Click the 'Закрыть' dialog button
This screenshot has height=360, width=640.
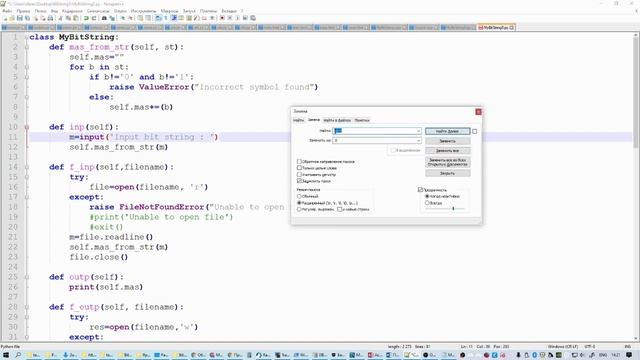448,173
